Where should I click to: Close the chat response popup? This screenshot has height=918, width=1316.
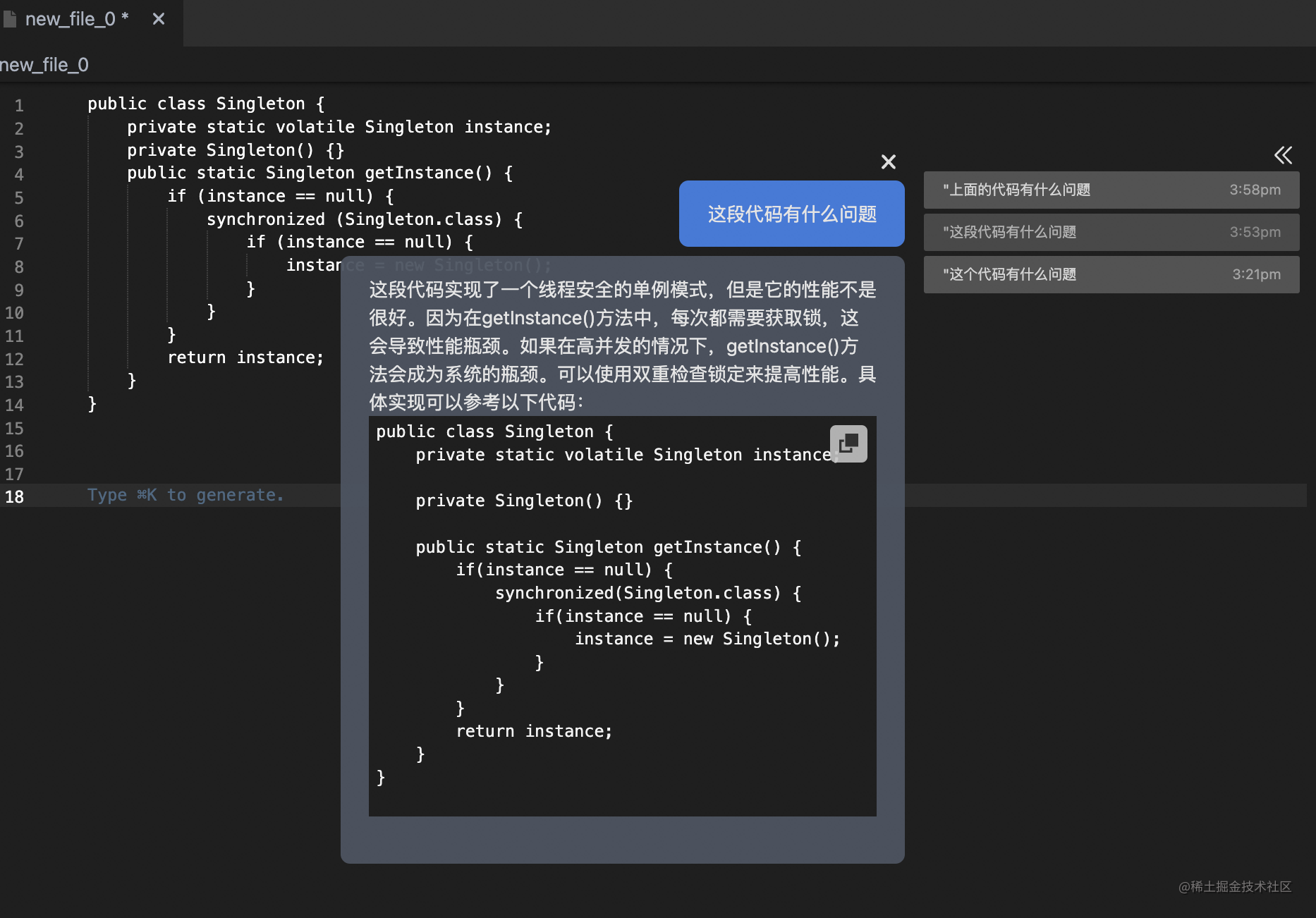[x=889, y=162]
